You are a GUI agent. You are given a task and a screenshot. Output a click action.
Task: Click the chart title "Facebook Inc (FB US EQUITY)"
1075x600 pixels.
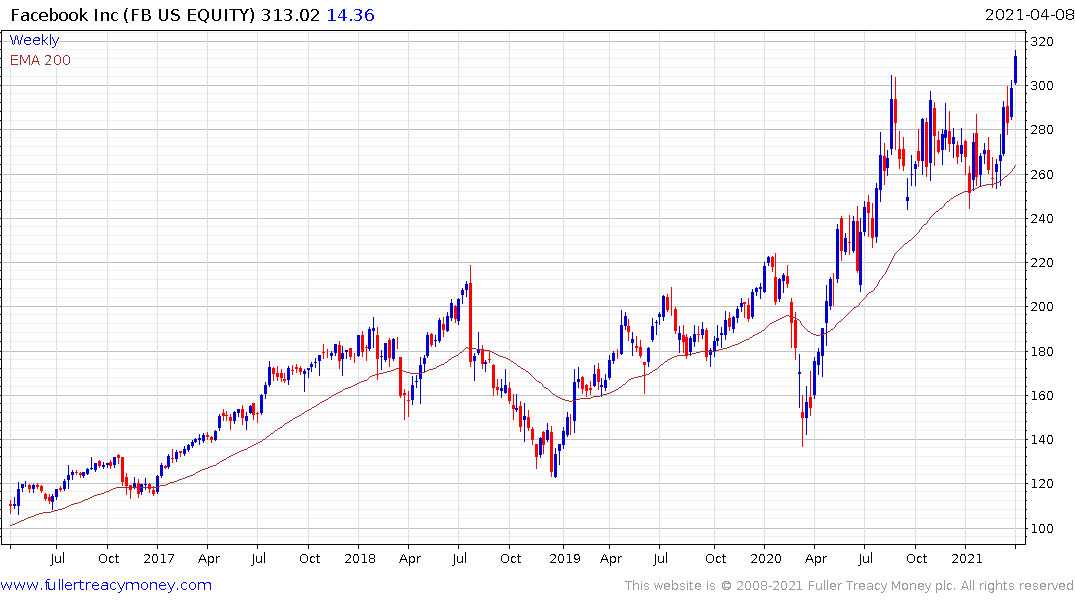pos(132,15)
